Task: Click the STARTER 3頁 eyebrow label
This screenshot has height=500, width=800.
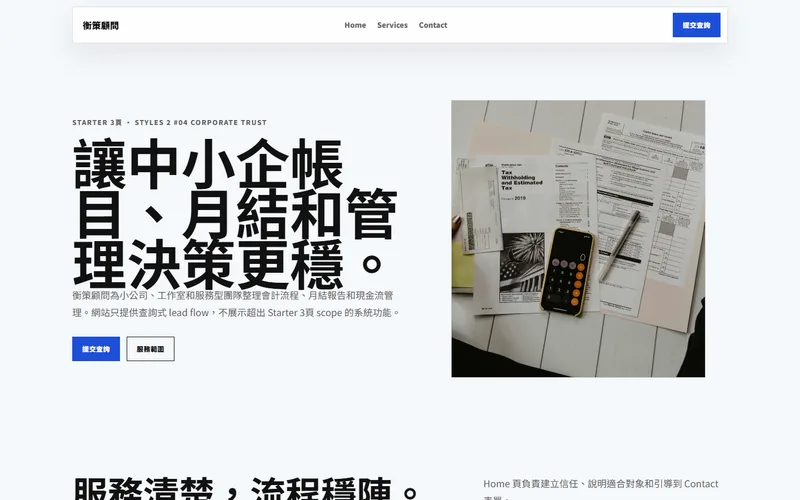Action: click(x=97, y=122)
